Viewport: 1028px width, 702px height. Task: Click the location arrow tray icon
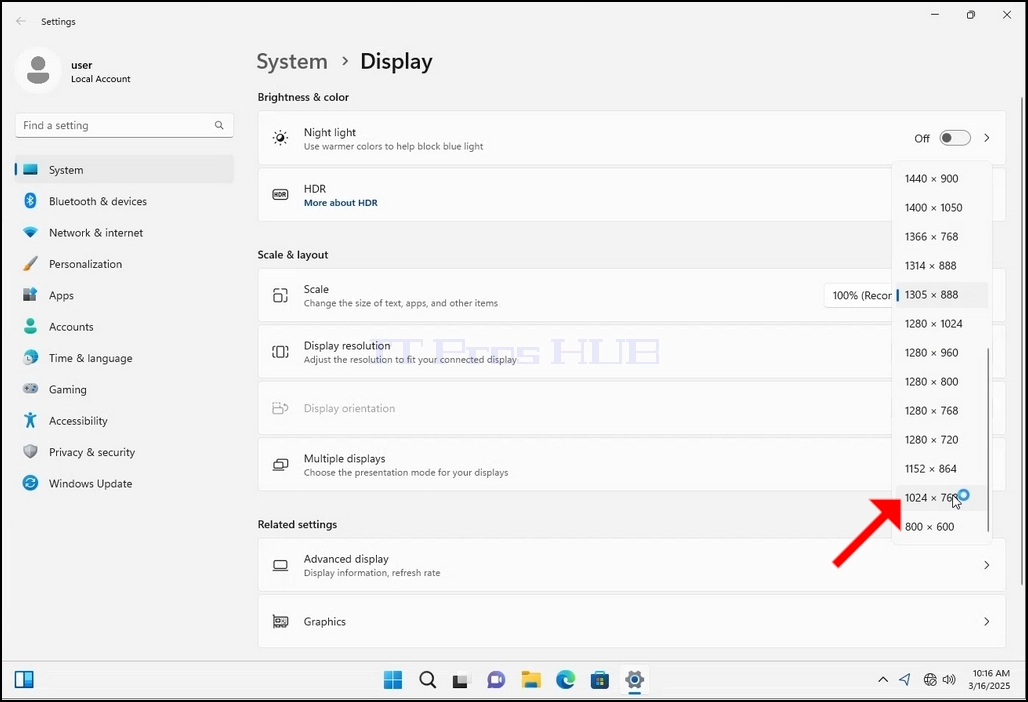click(x=905, y=680)
